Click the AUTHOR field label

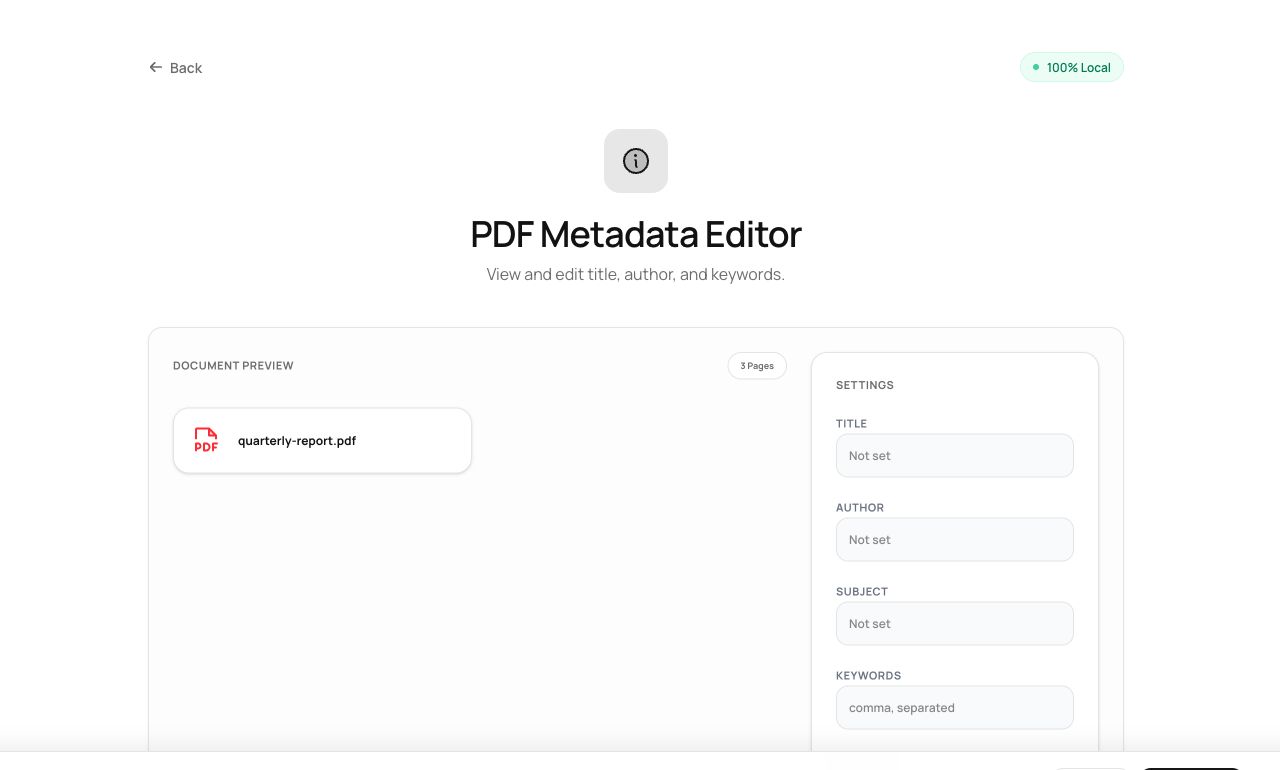[x=860, y=507]
